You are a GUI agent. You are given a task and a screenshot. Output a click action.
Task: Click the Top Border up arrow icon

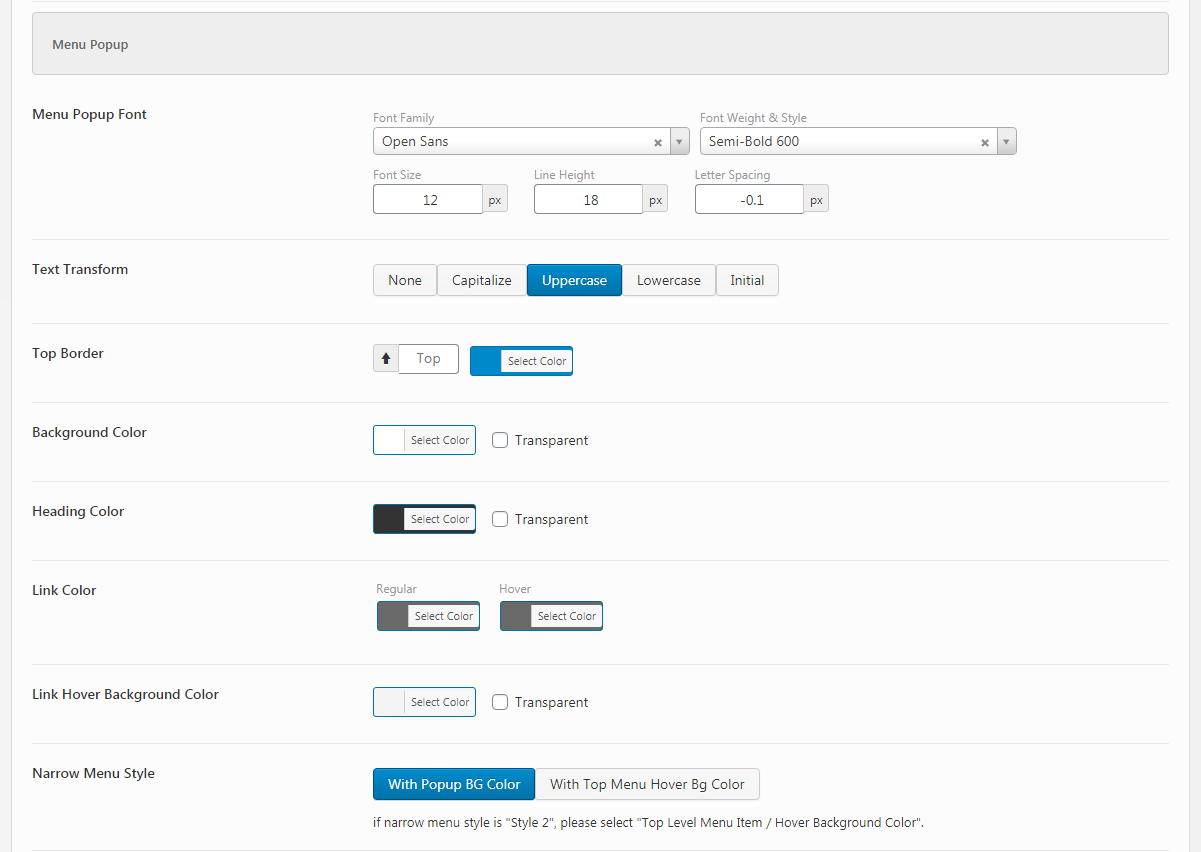386,358
